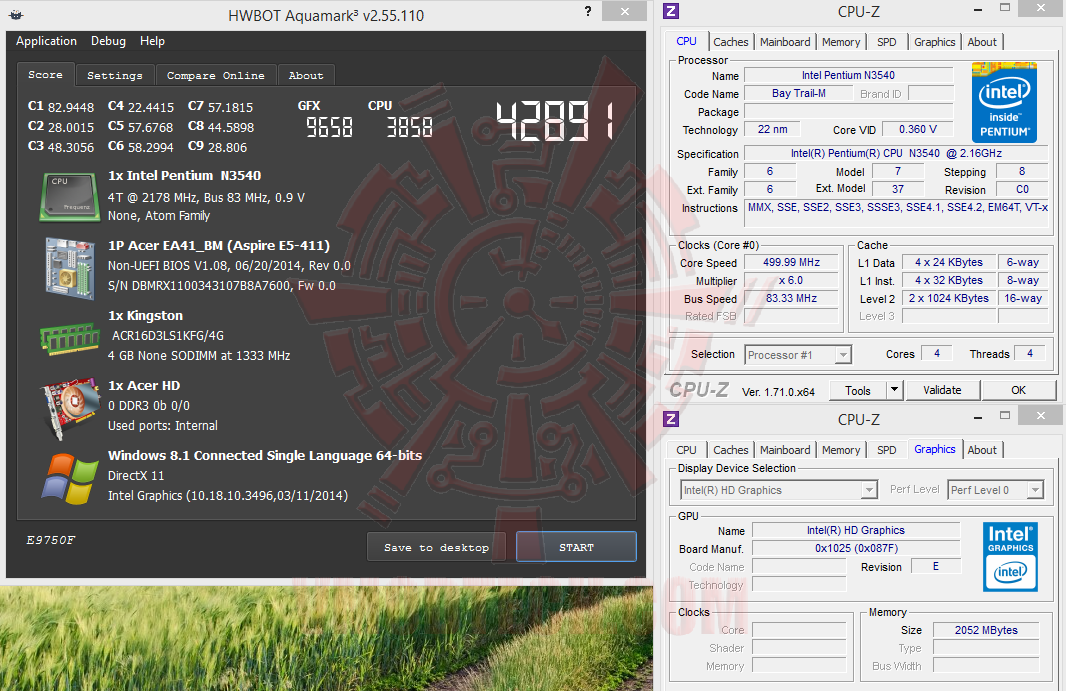
Task: Click the Windows 8.1 Connected Single Language heading
Action: click(265, 456)
